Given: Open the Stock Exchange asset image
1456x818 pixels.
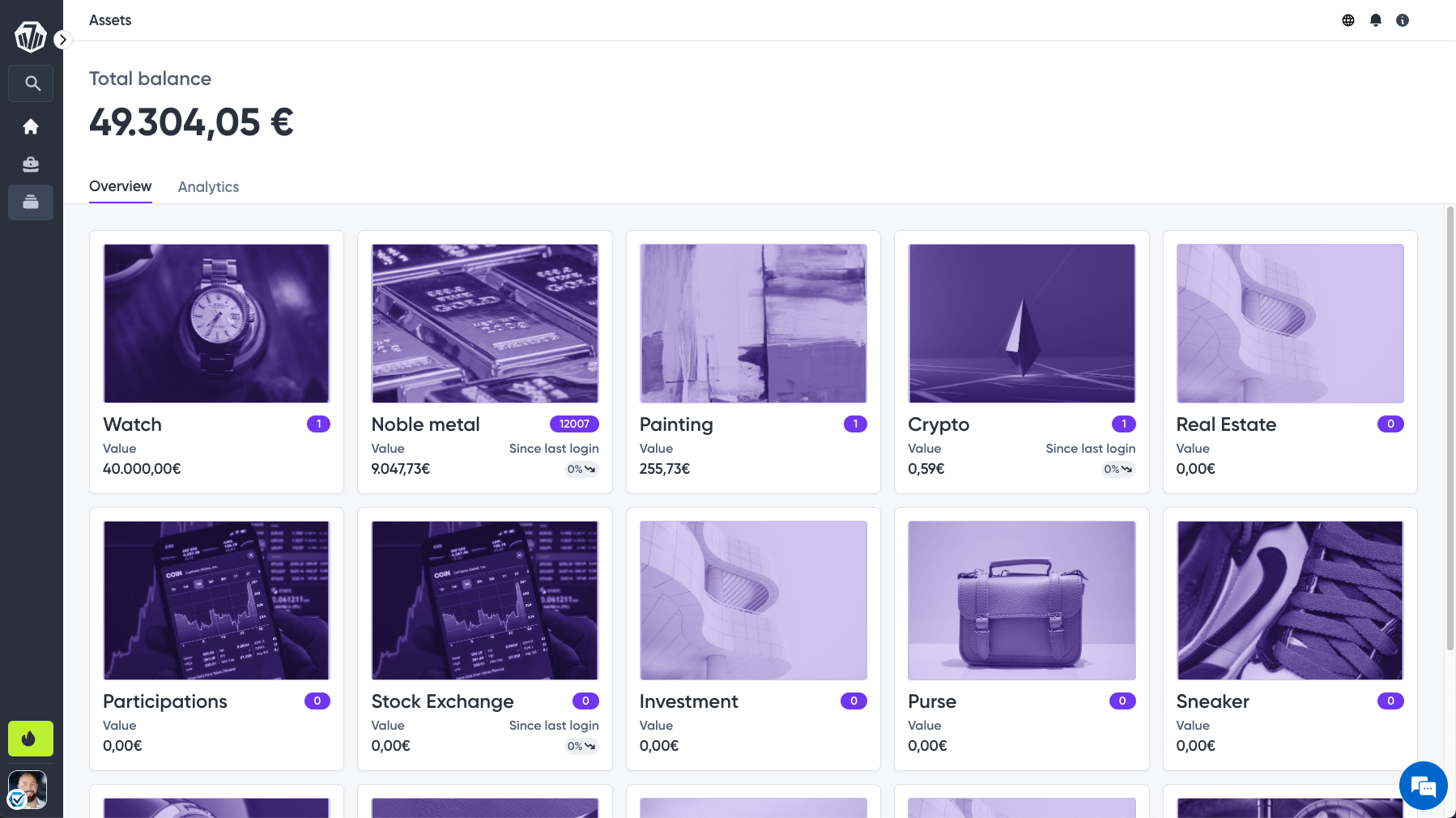Looking at the screenshot, I should coord(485,600).
